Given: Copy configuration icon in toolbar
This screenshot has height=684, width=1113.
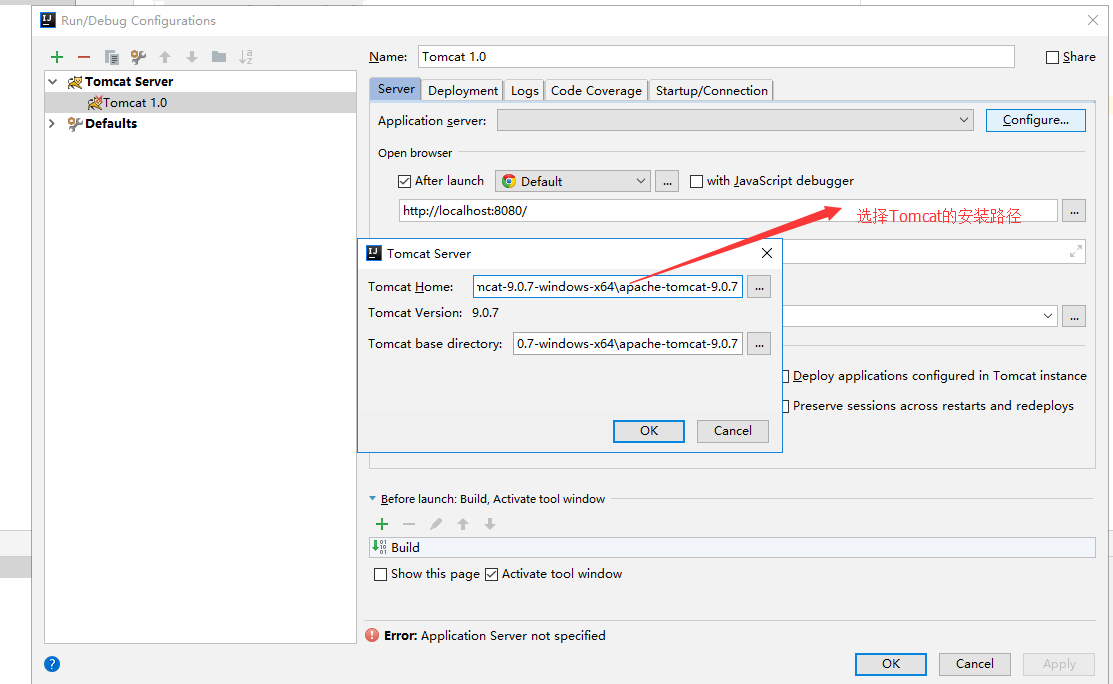Looking at the screenshot, I should 111,57.
